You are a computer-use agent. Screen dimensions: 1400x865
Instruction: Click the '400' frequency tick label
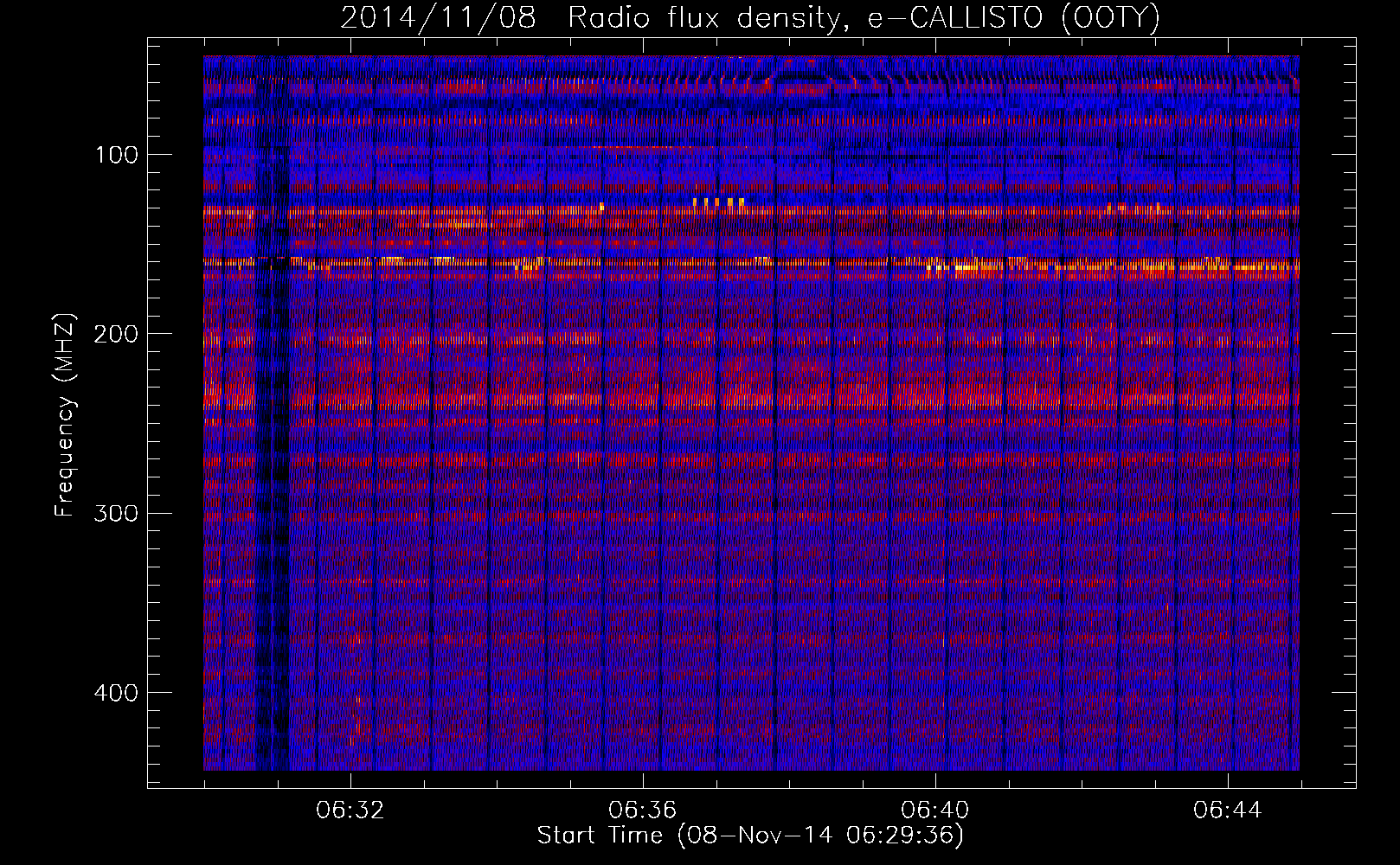point(116,692)
